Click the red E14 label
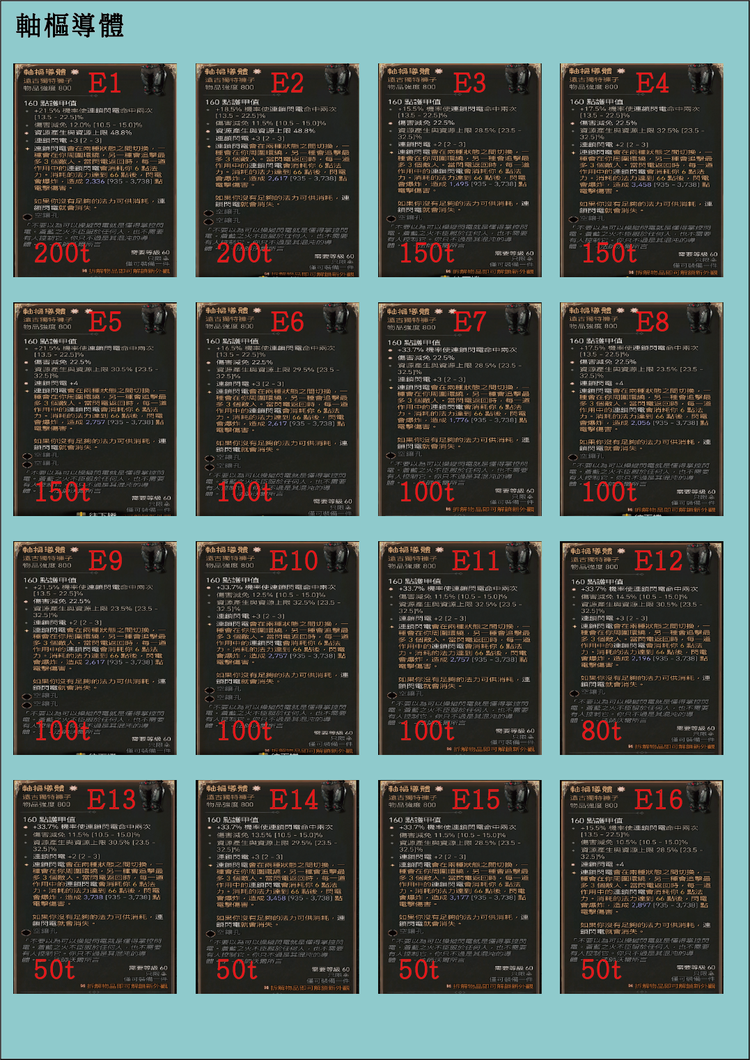 click(294, 800)
